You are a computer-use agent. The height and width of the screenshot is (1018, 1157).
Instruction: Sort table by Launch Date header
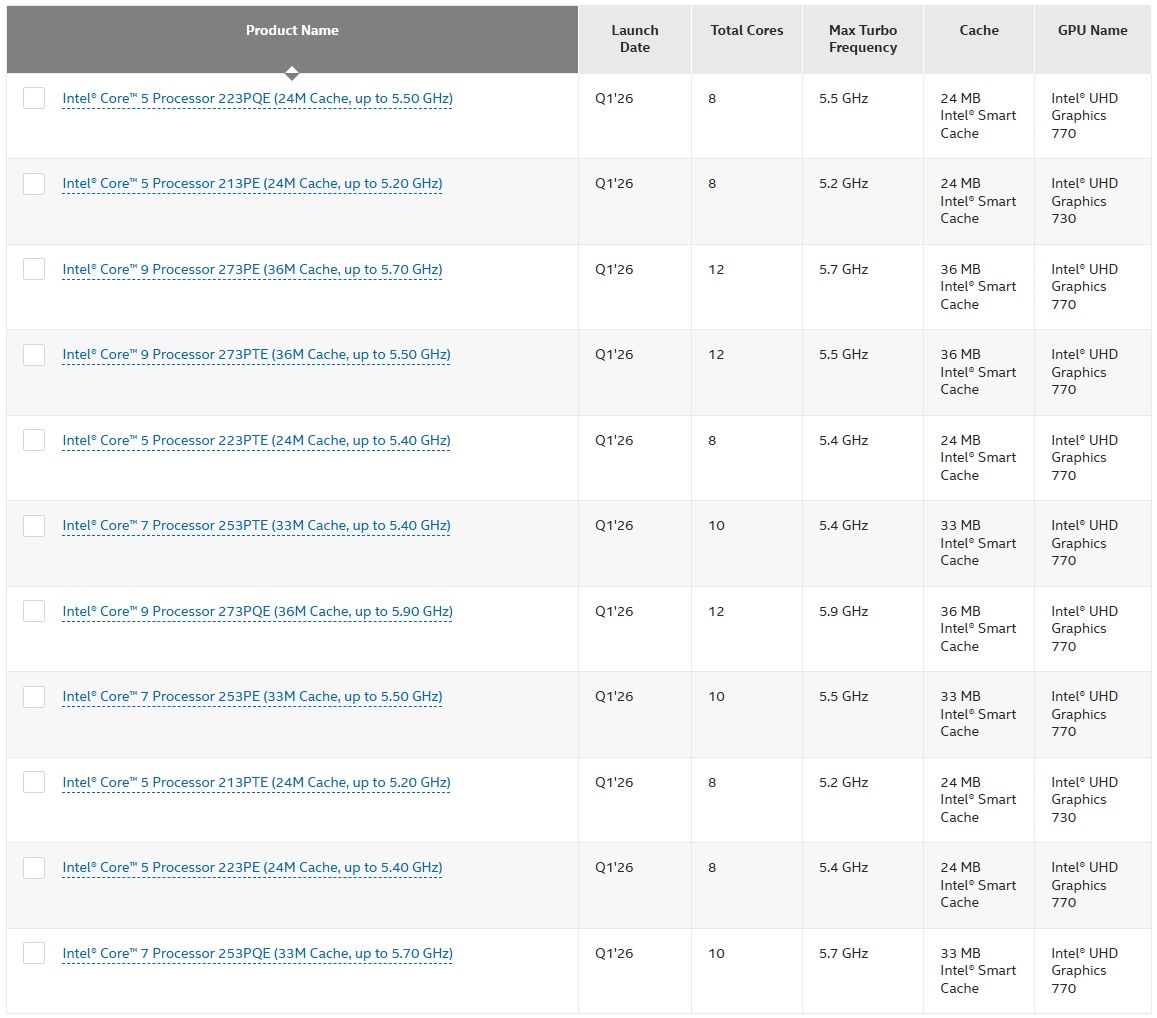(634, 39)
